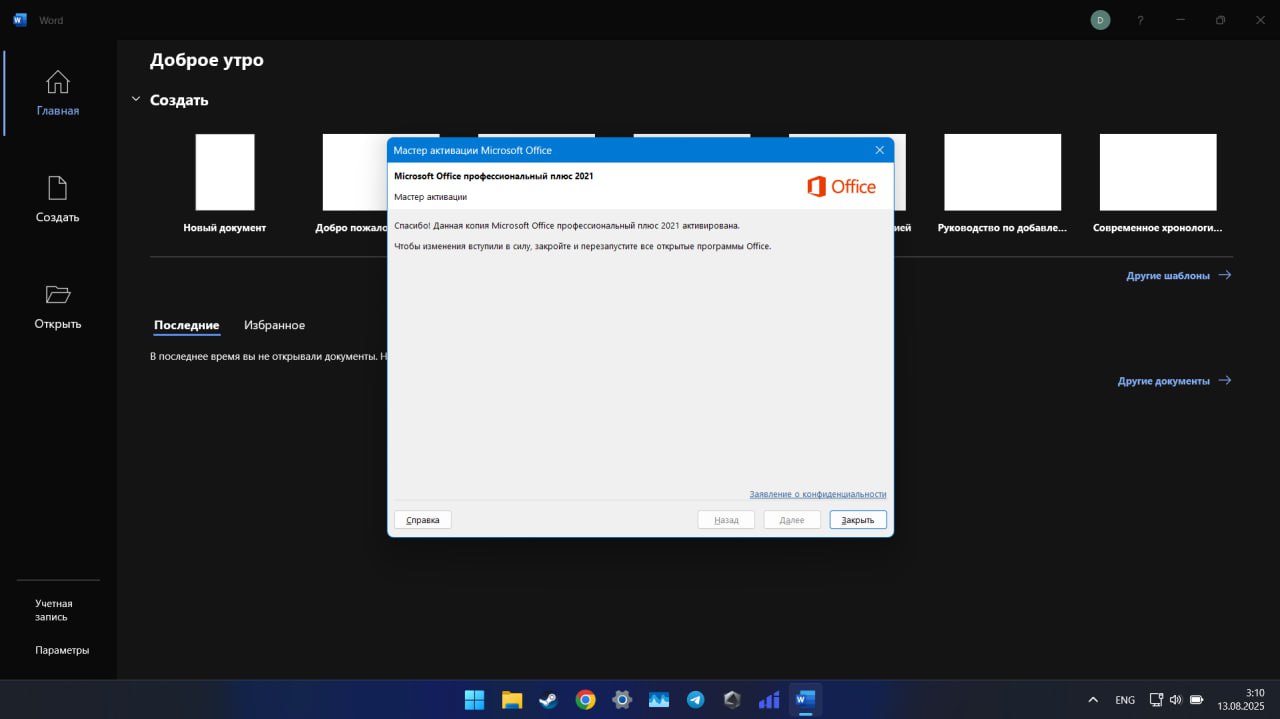Click the Office logo in the wizard
The width and height of the screenshot is (1280, 719).
(841, 186)
